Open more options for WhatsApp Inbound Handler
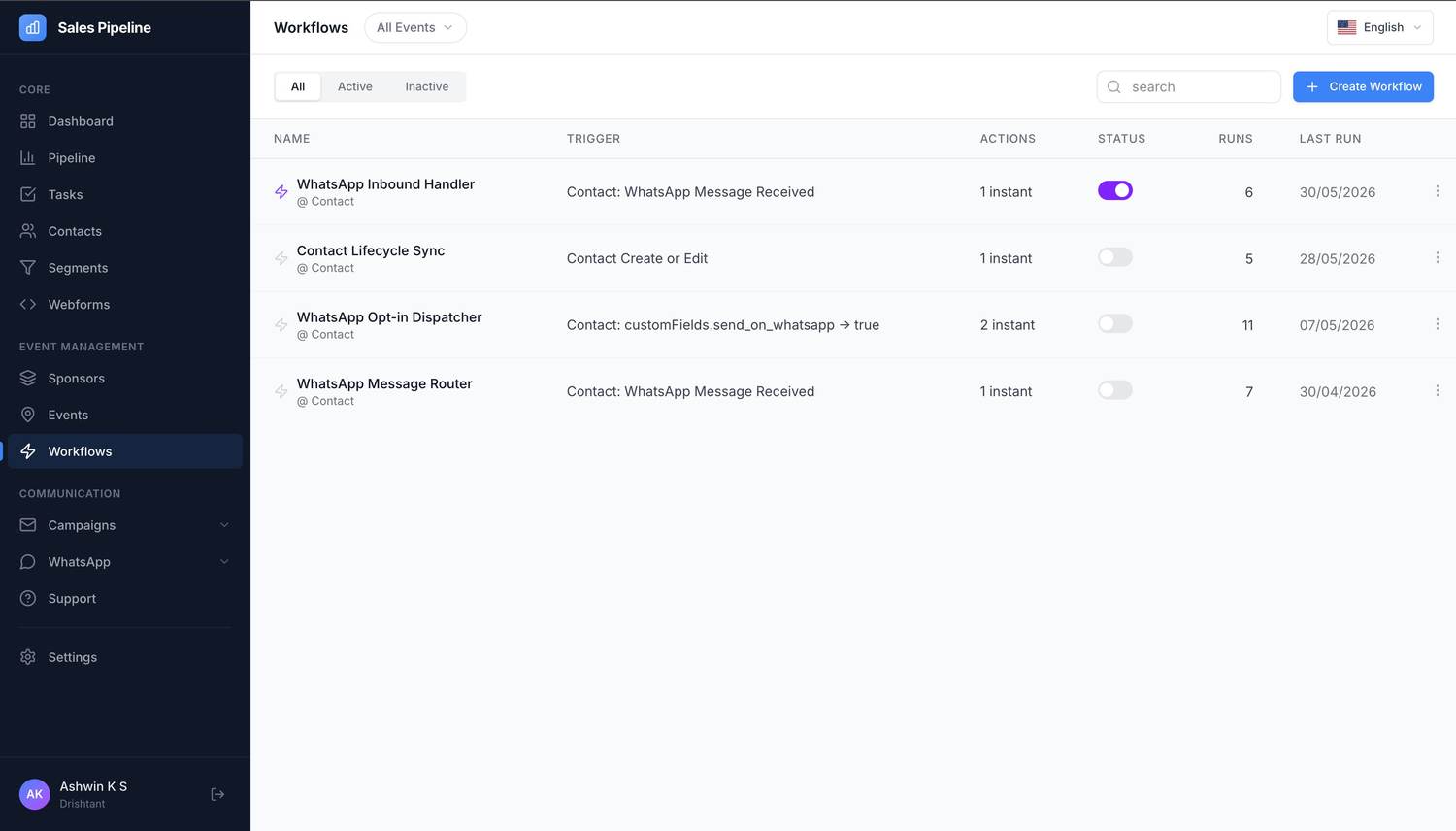1456x831 pixels. [x=1438, y=191]
